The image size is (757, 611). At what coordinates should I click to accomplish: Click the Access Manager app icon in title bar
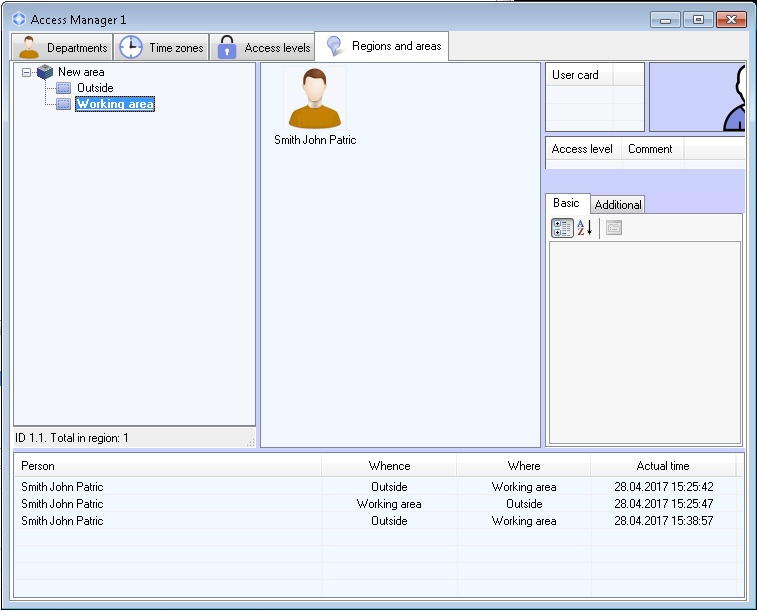coord(19,19)
